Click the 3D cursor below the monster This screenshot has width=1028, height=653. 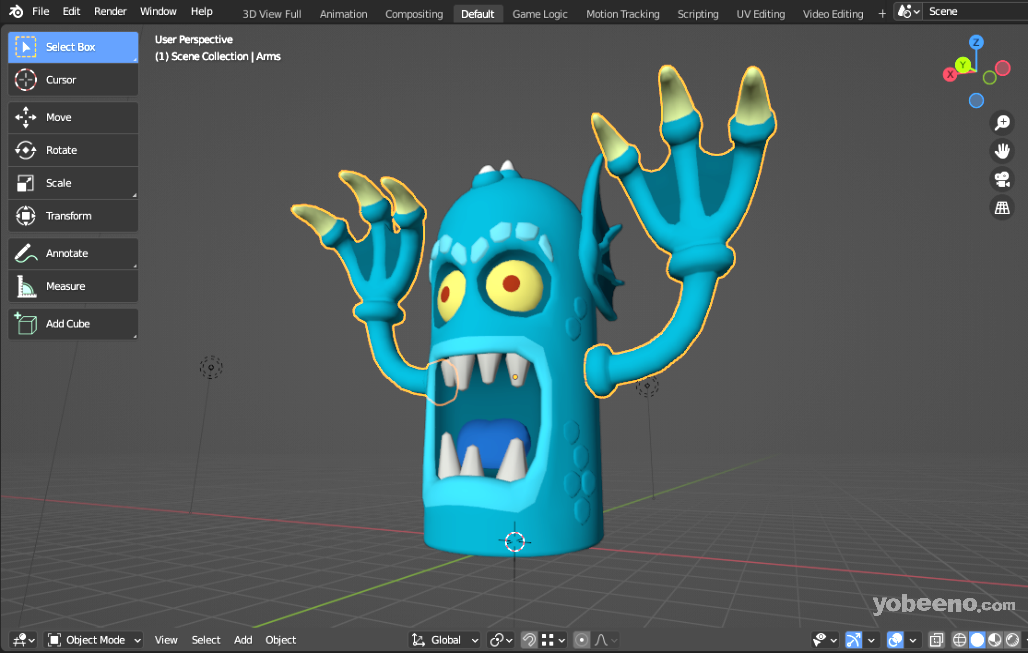[x=515, y=542]
